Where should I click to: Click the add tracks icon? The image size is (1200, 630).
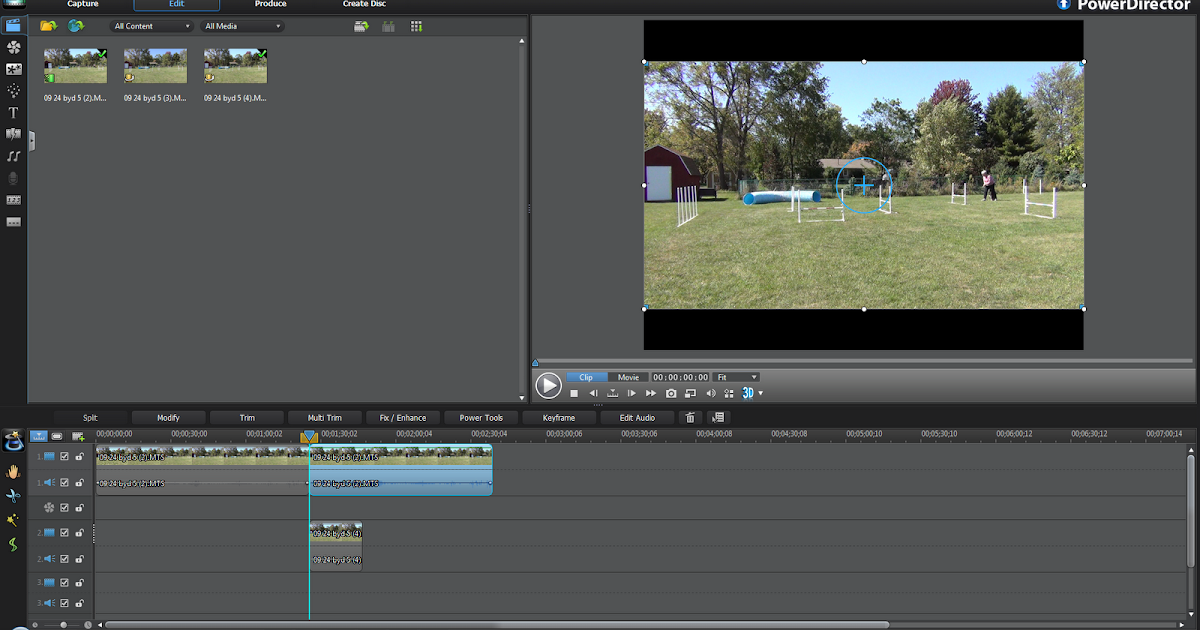(78, 436)
